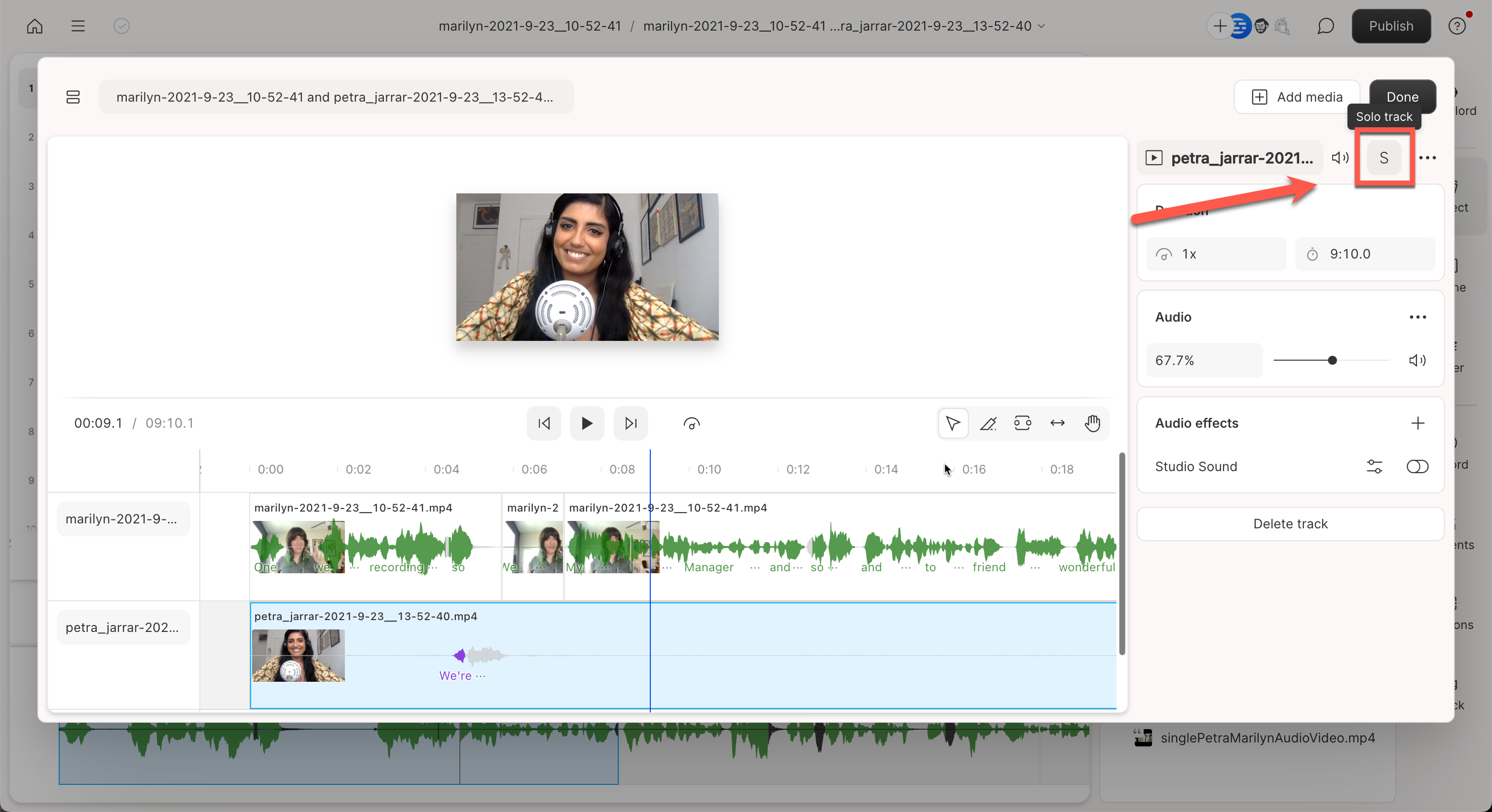Select the petra_jarrar-202... track label
Screen dimensions: 1492x812
click(x=123, y=627)
